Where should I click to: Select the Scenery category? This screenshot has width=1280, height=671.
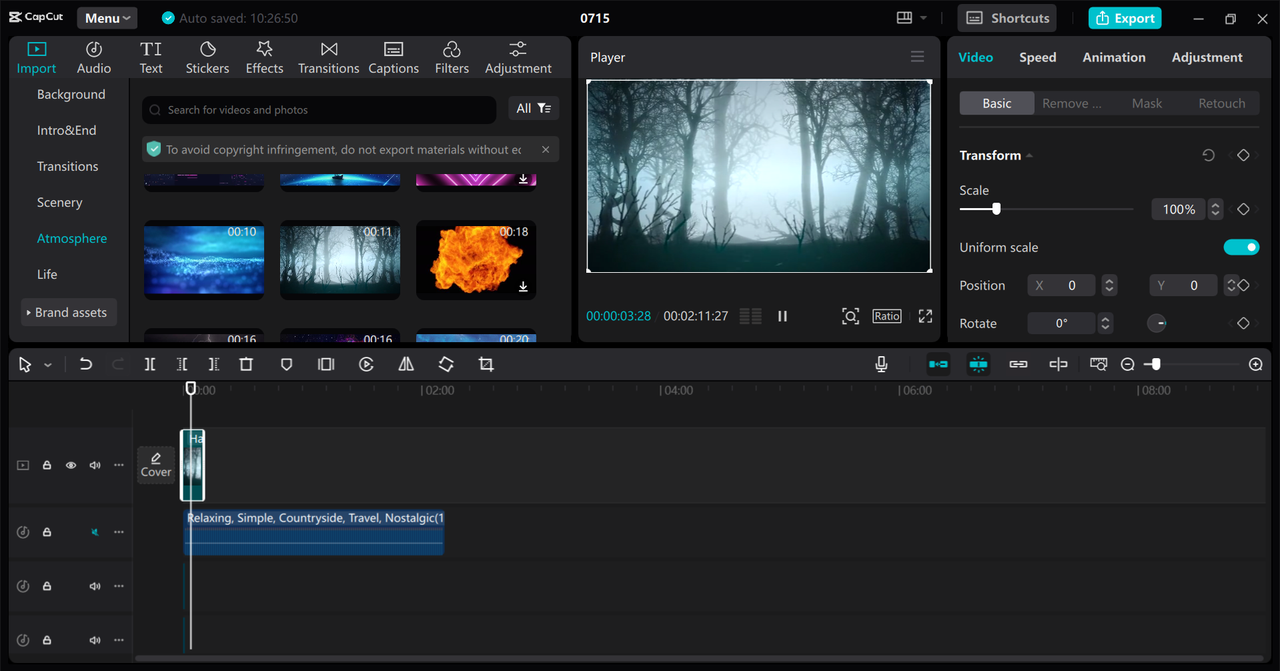[60, 202]
